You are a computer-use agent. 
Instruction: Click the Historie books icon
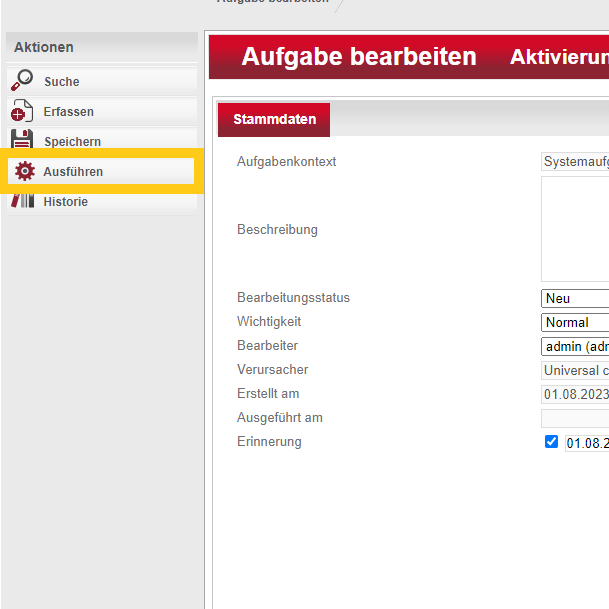point(22,201)
